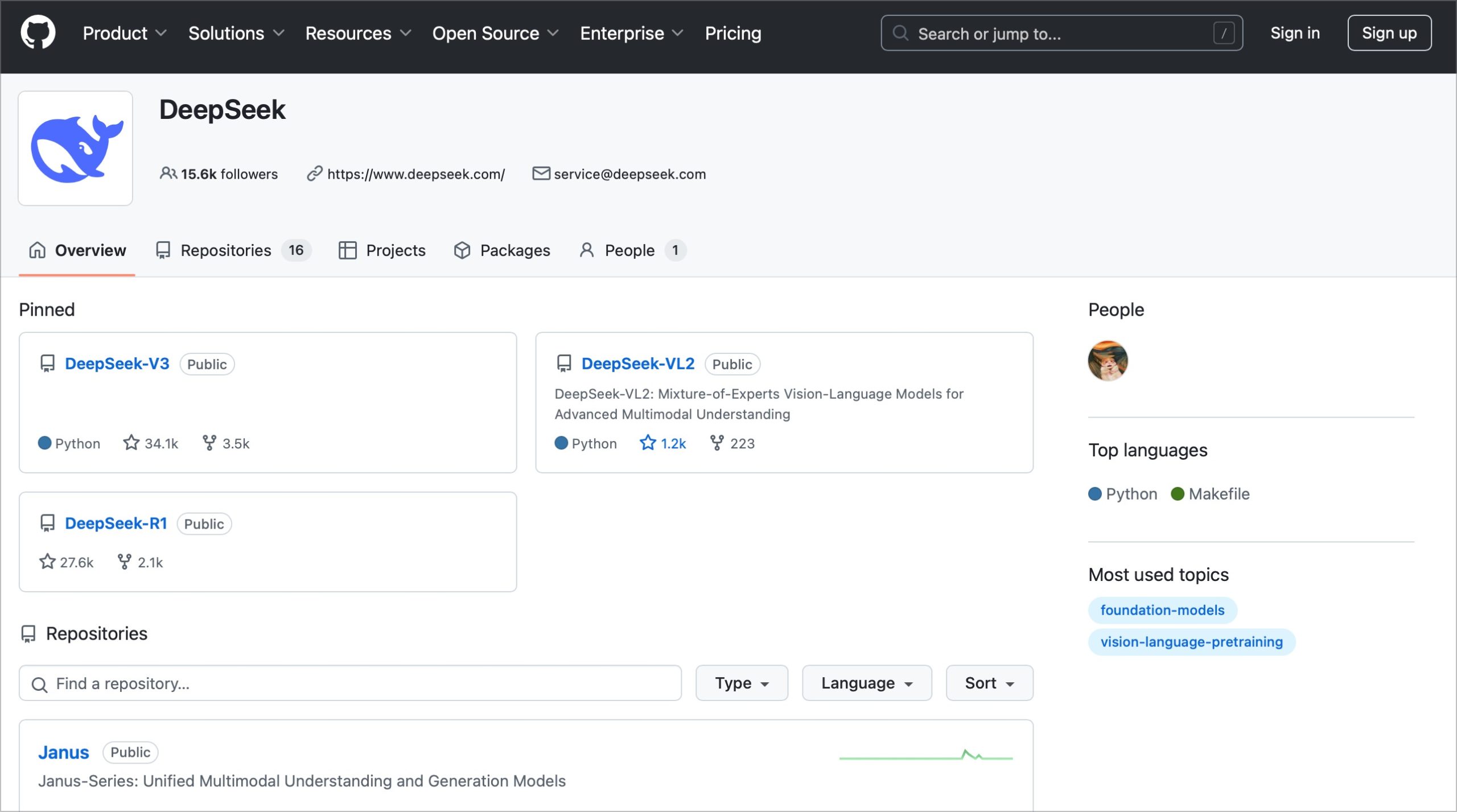Switch to the People tab

coord(632,250)
